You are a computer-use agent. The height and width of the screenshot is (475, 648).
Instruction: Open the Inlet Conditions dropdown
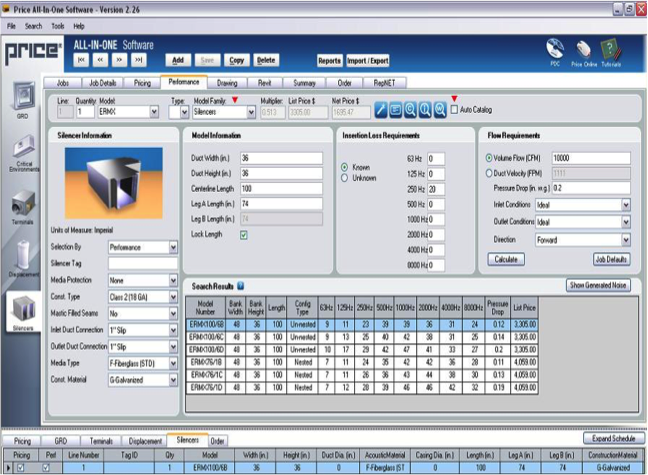[x=626, y=205]
